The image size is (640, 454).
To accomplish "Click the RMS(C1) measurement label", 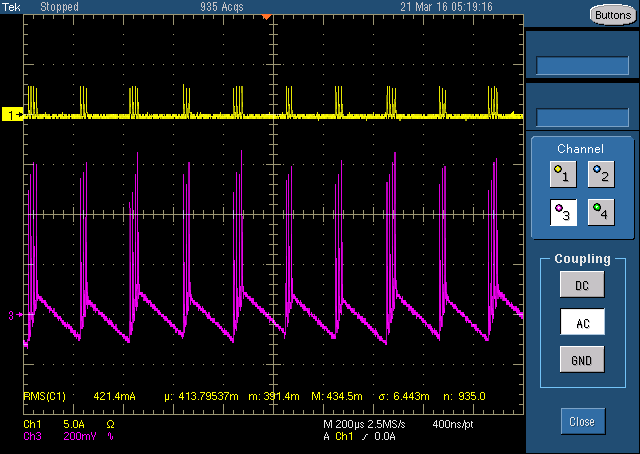I will 44,396.
